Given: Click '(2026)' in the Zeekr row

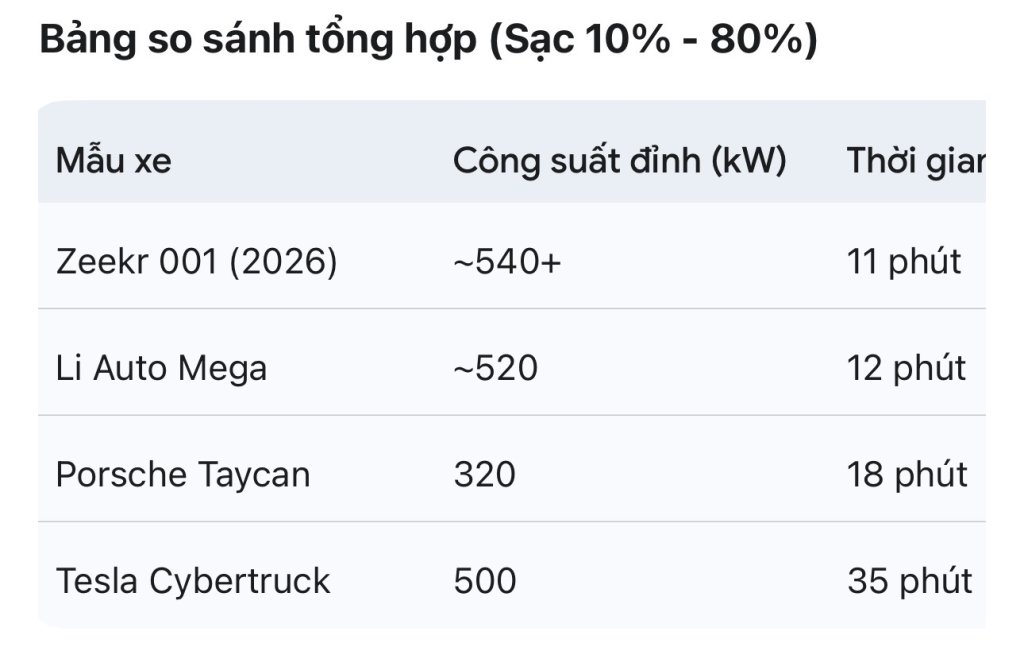Looking at the screenshot, I should [283, 262].
